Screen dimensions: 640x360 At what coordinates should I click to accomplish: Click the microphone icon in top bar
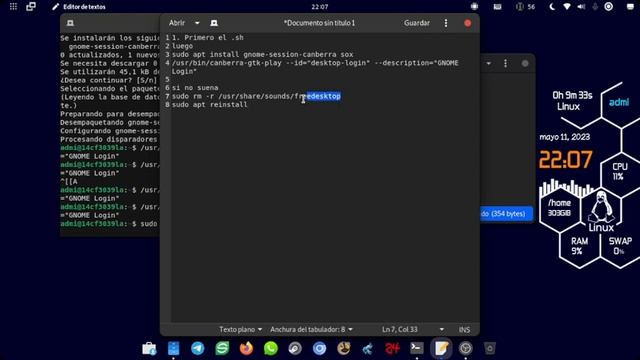click(595, 7)
